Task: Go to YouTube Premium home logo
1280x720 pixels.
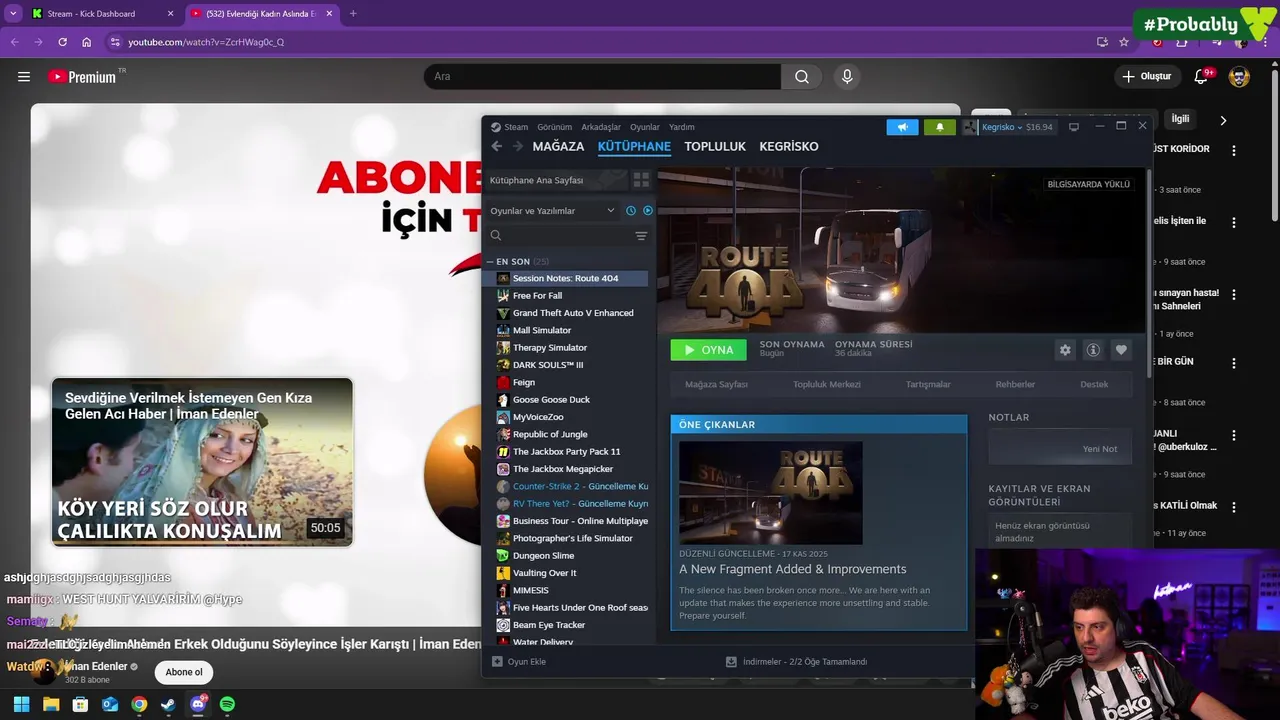Action: pyautogui.click(x=82, y=76)
